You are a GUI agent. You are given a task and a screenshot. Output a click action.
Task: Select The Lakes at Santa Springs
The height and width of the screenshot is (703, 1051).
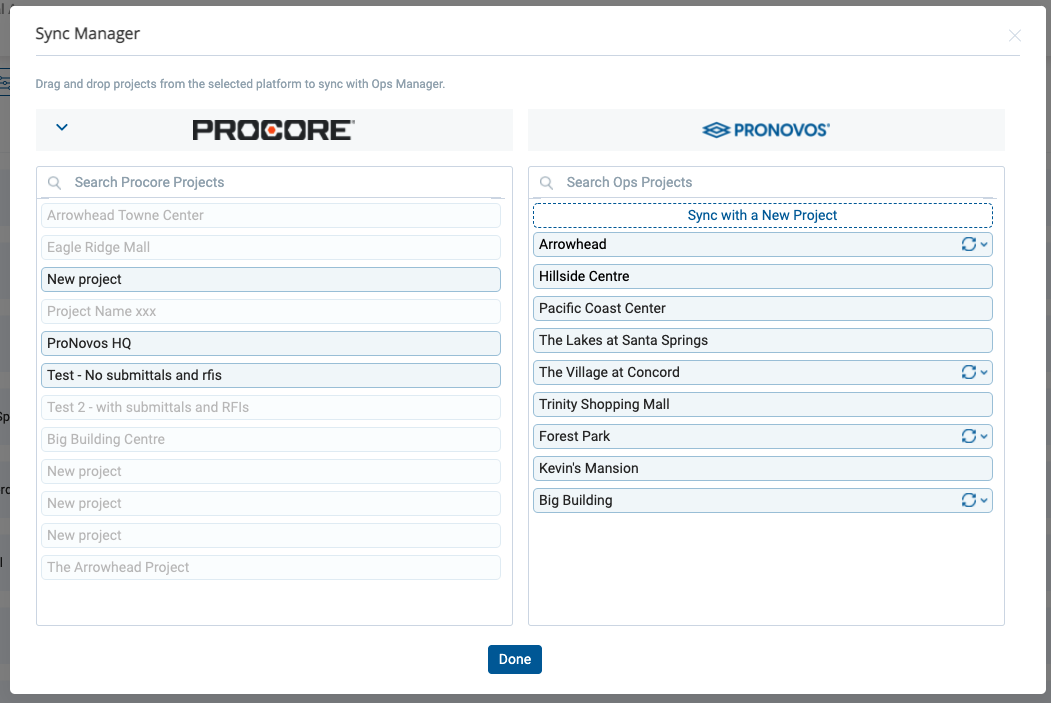tap(763, 340)
